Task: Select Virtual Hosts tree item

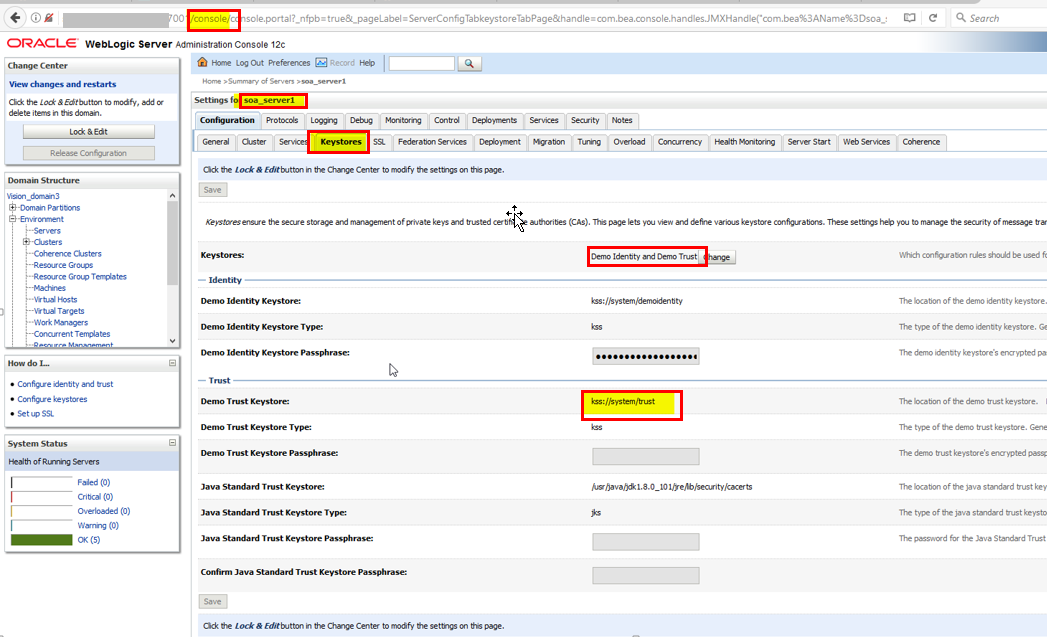Action: click(x=55, y=299)
